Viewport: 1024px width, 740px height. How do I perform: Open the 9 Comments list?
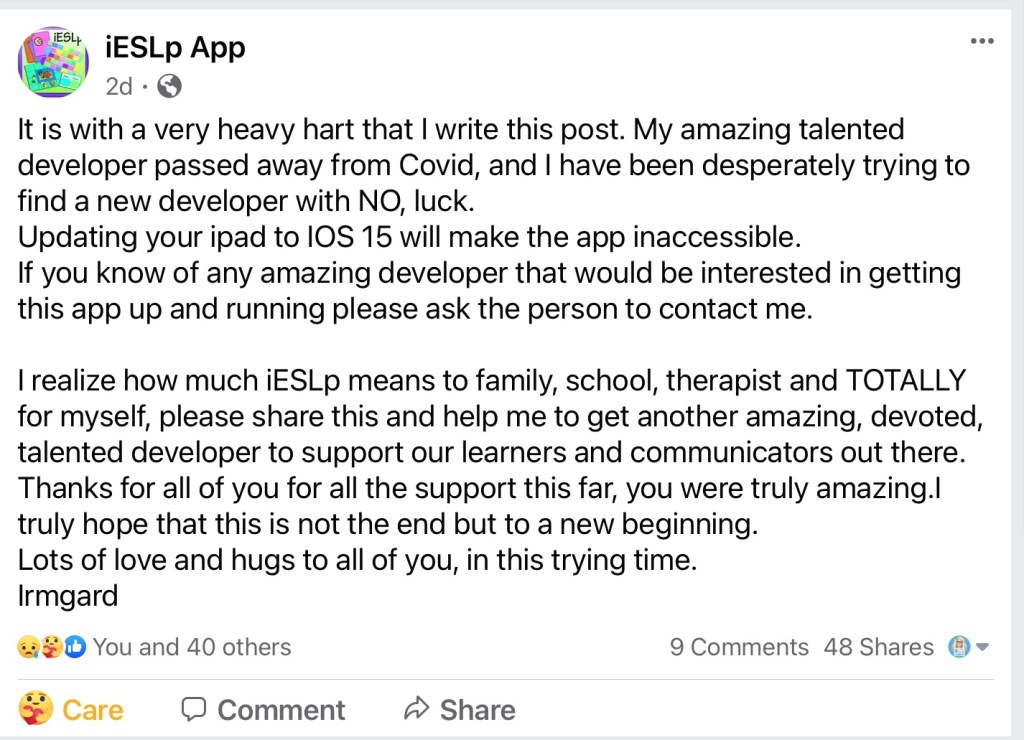739,648
